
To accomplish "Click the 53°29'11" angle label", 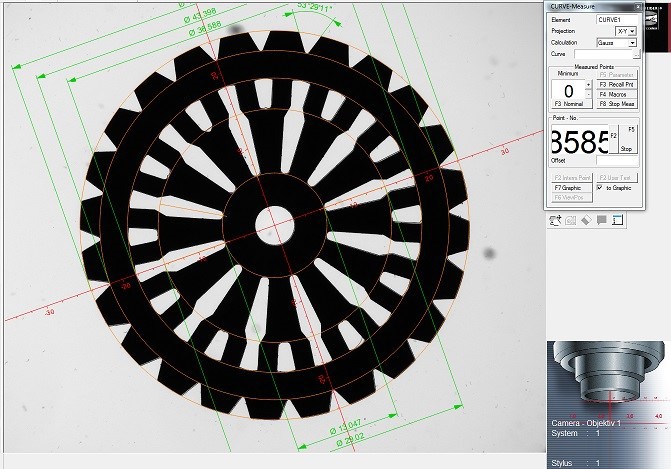I will (x=315, y=7).
